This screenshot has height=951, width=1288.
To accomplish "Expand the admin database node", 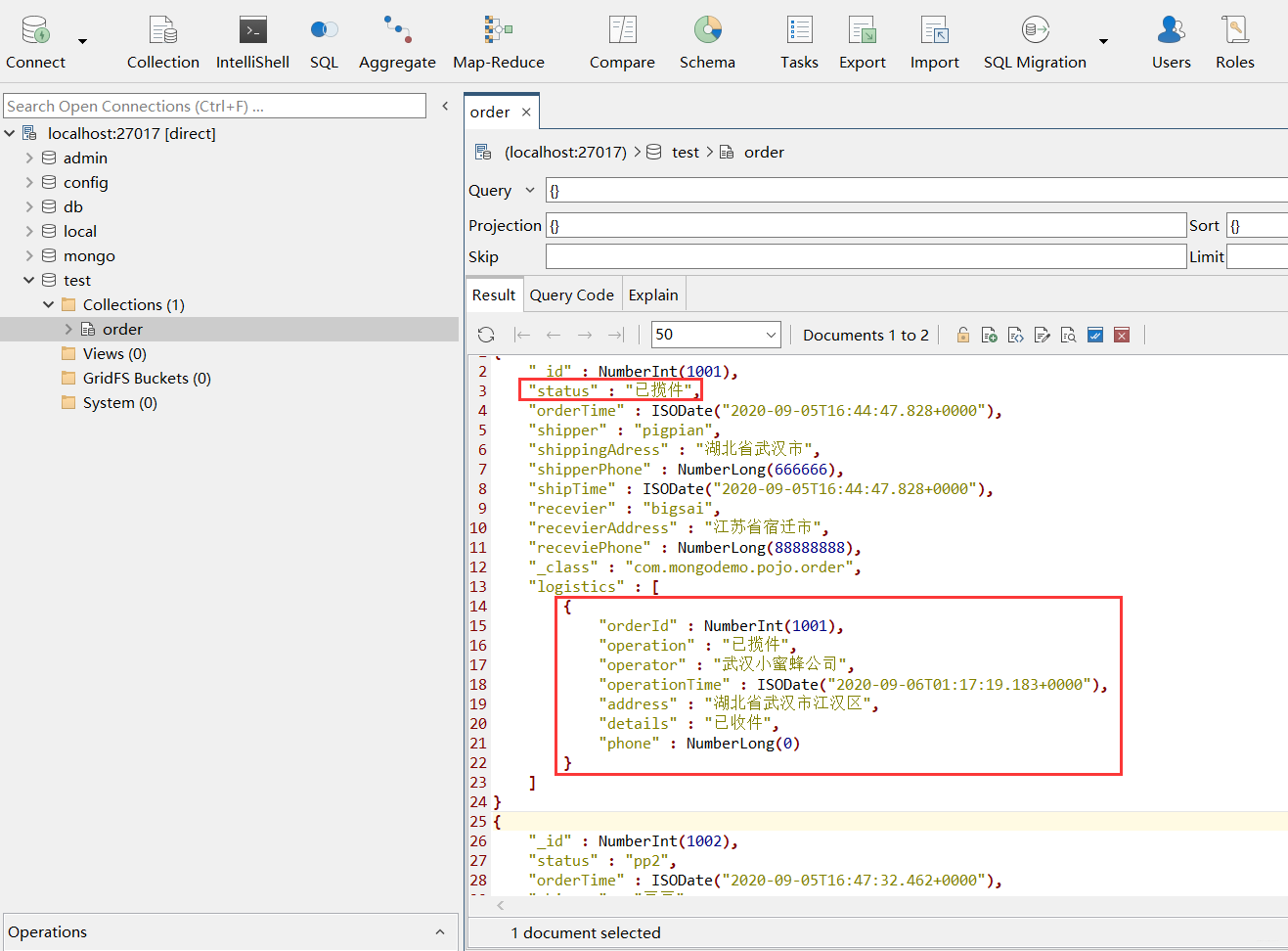I will tap(29, 158).
